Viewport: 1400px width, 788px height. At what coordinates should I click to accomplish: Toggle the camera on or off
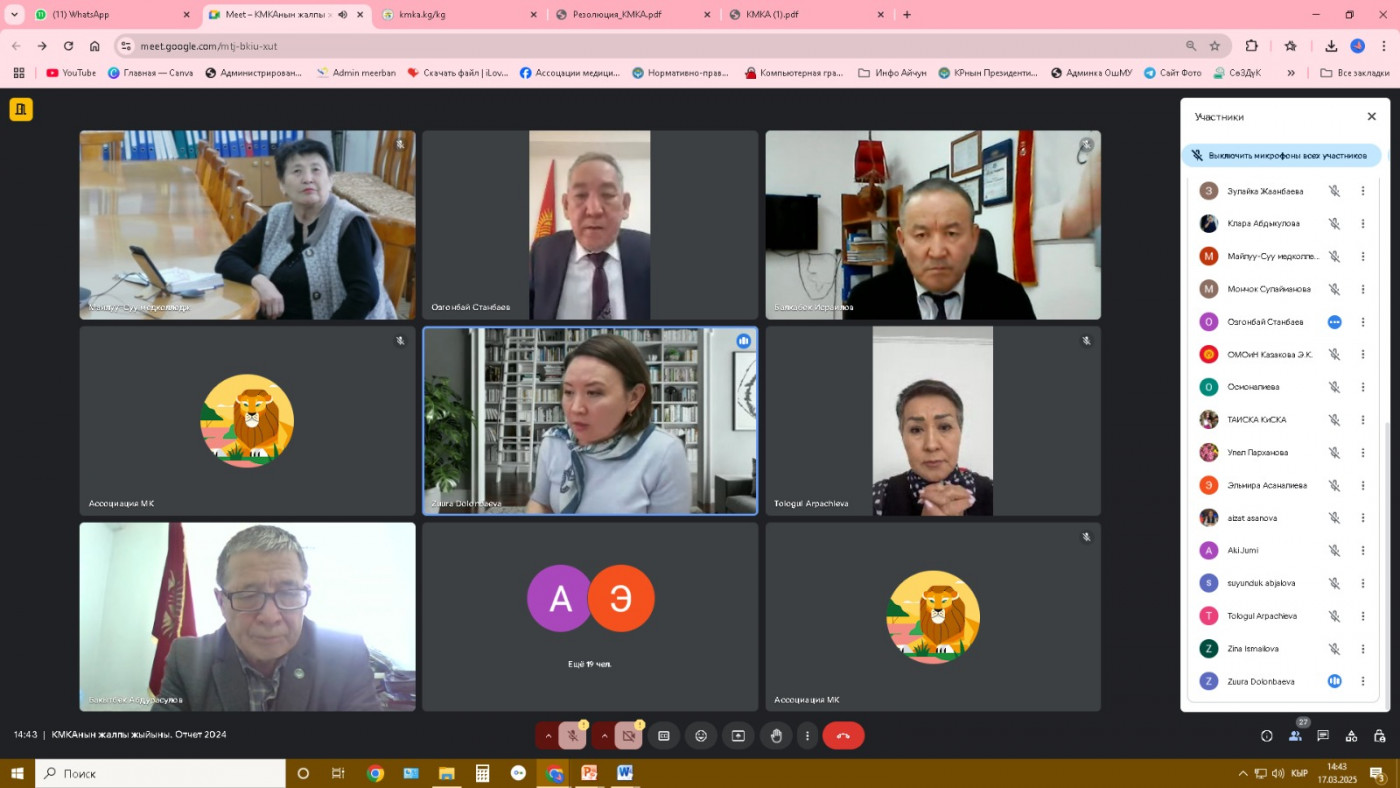[x=628, y=736]
